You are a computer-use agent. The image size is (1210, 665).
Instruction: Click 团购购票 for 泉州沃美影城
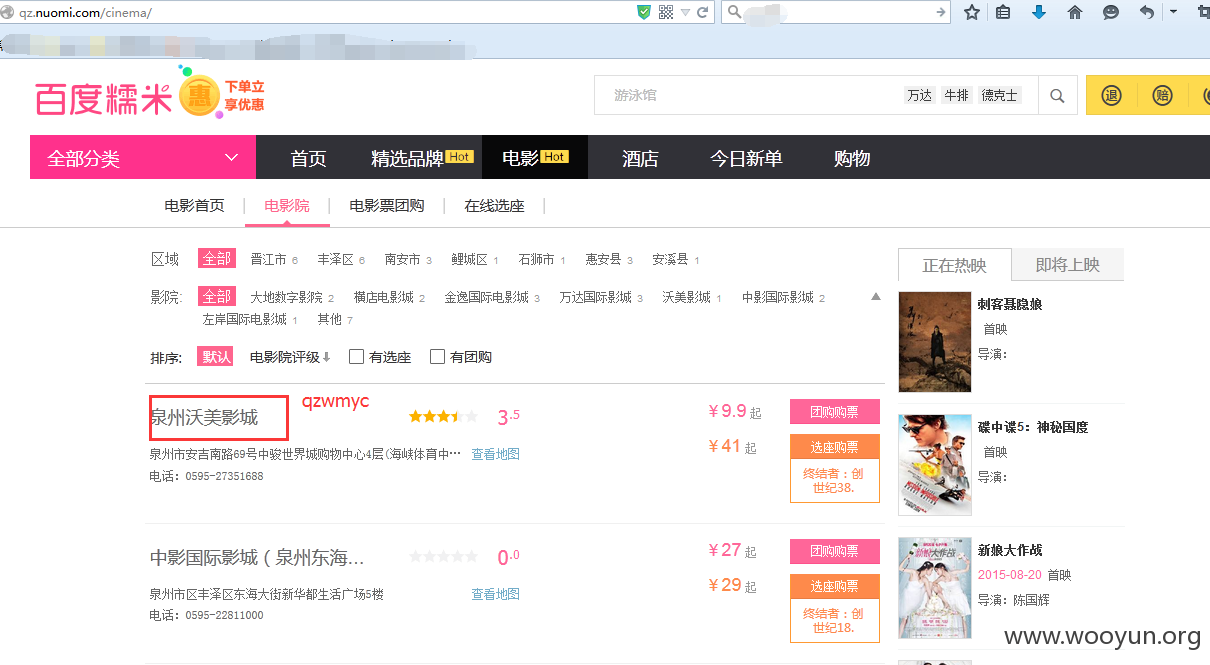coord(835,411)
